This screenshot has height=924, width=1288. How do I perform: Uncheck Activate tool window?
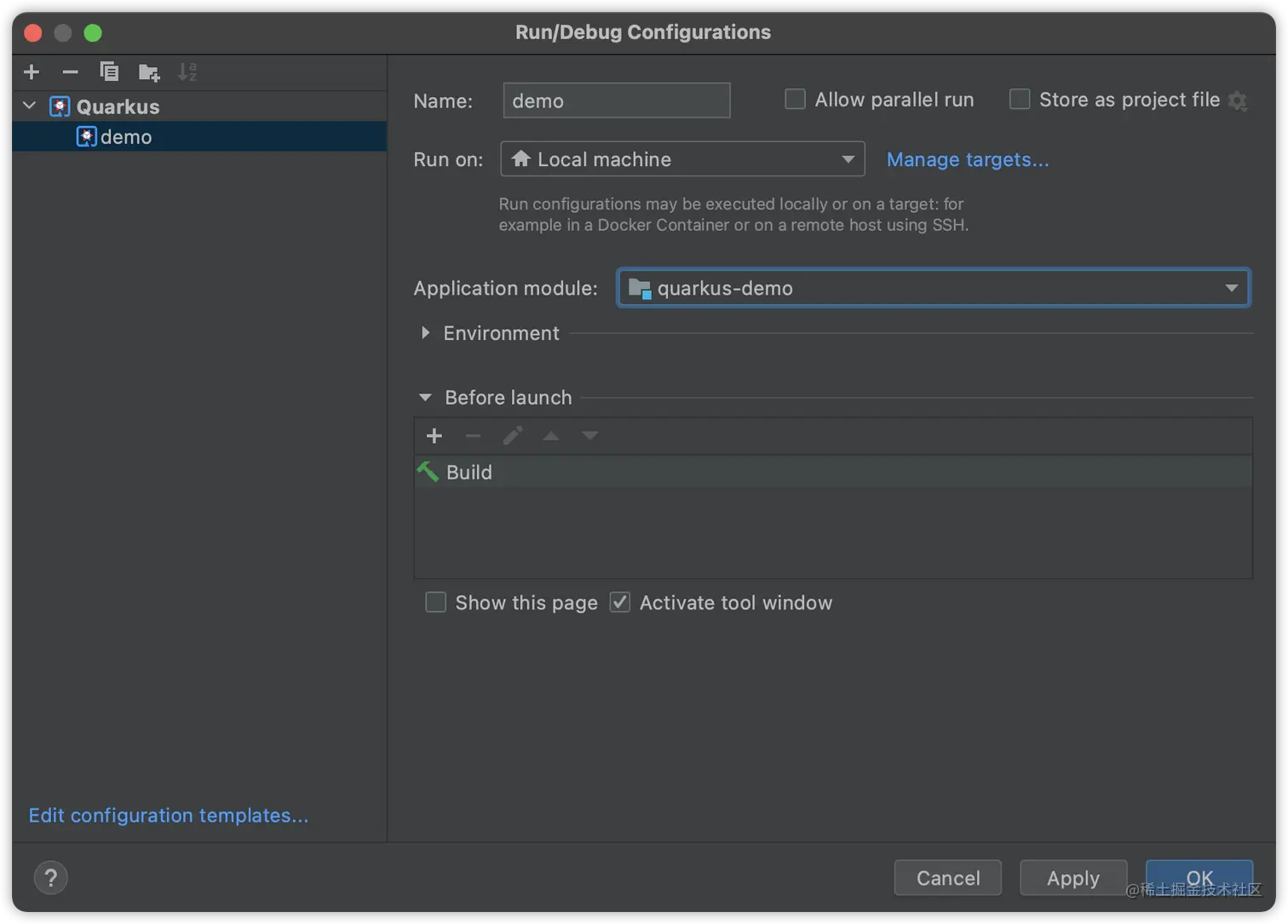click(620, 602)
